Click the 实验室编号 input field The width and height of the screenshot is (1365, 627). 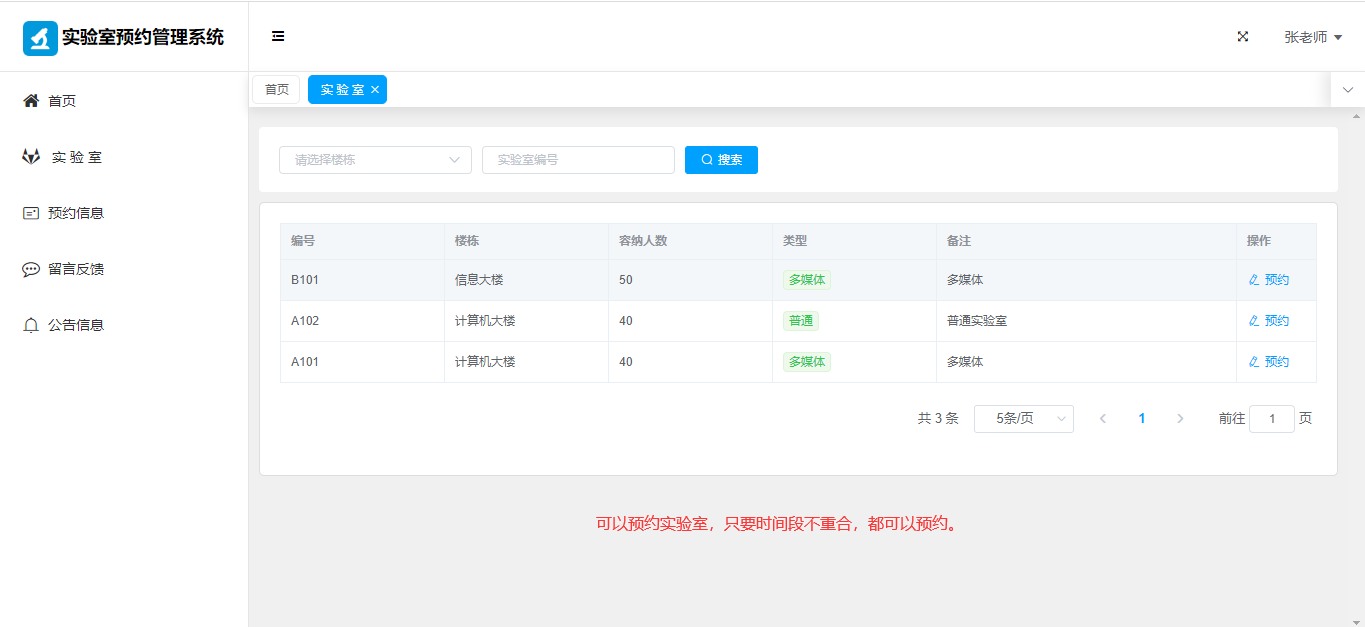point(578,160)
